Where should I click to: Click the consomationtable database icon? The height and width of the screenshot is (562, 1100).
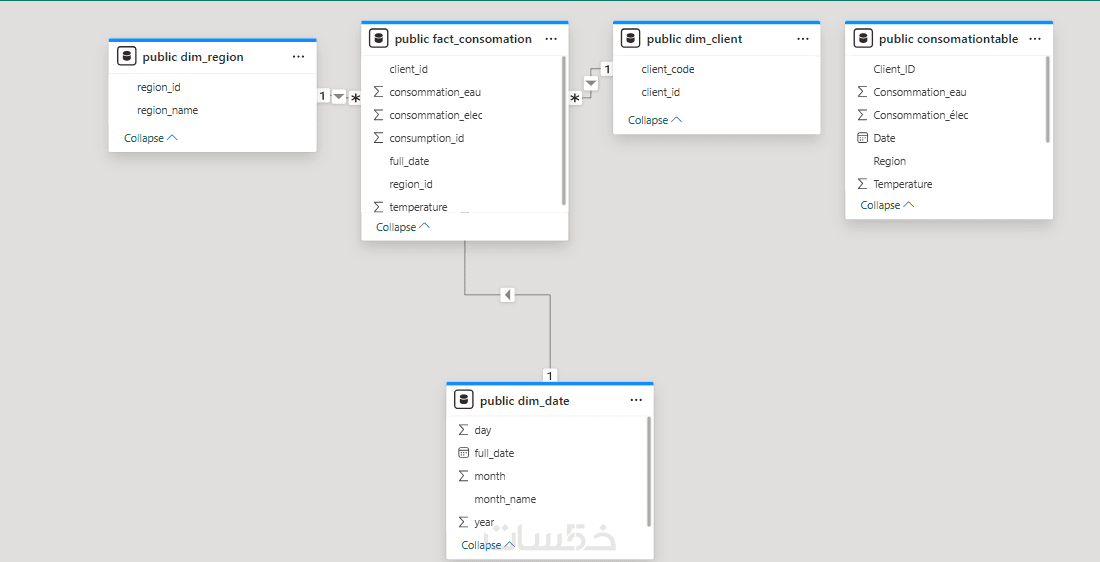pos(862,39)
